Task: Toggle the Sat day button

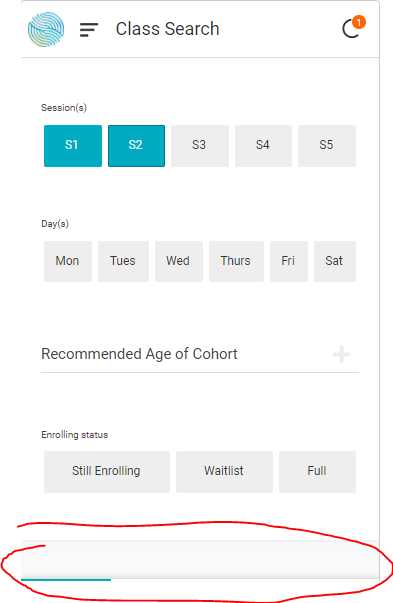Action: coord(335,262)
